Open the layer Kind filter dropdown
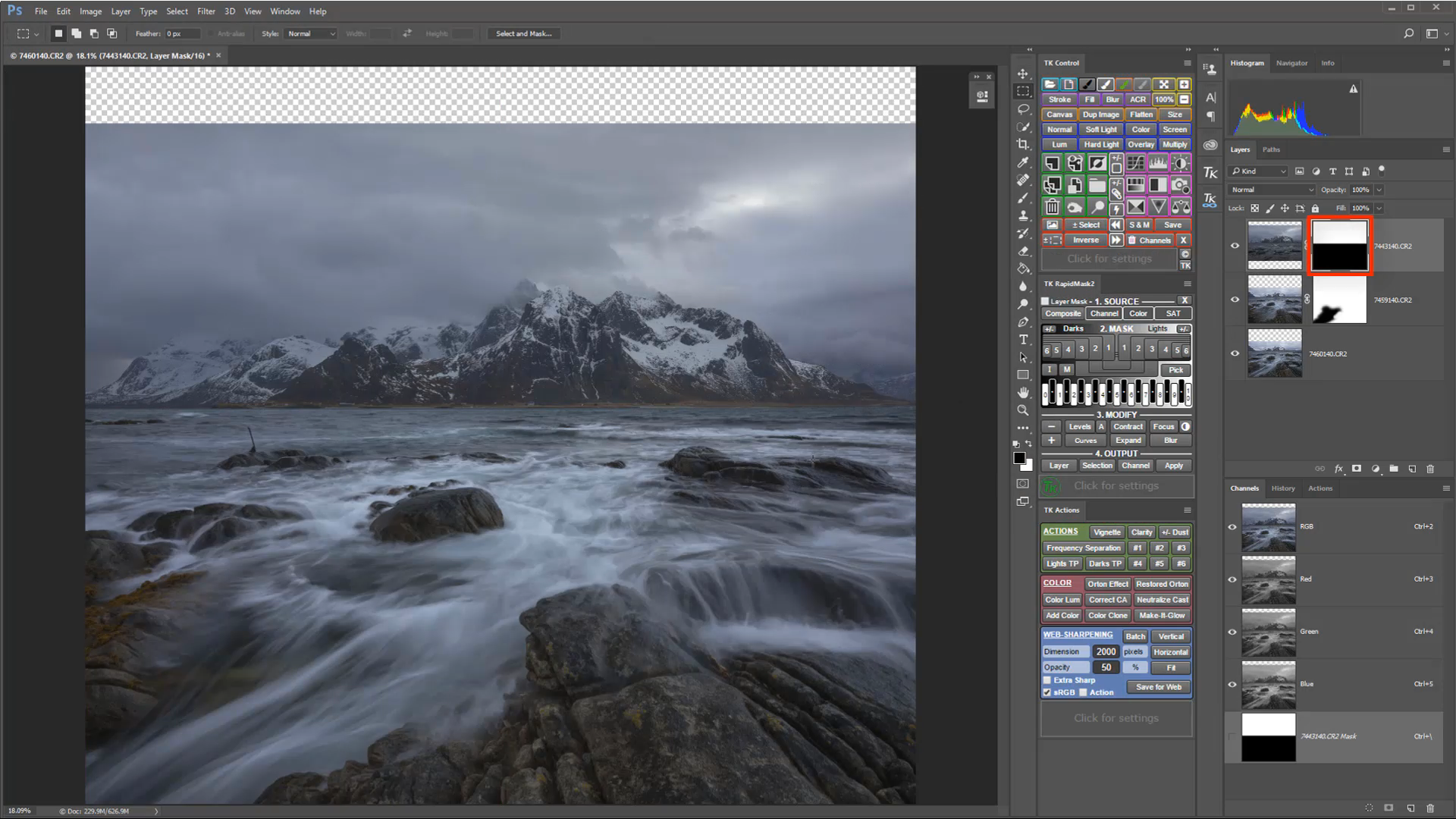Screen dimensions: 1456x819 [1259, 171]
